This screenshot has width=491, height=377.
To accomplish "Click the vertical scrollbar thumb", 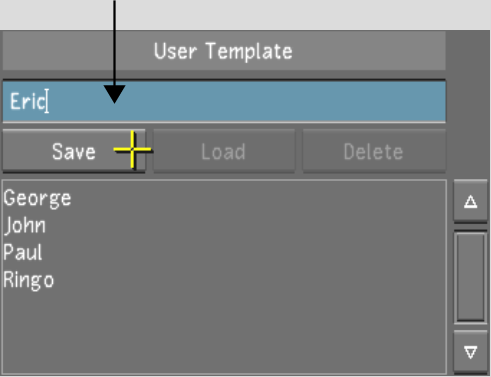I will (x=470, y=277).
